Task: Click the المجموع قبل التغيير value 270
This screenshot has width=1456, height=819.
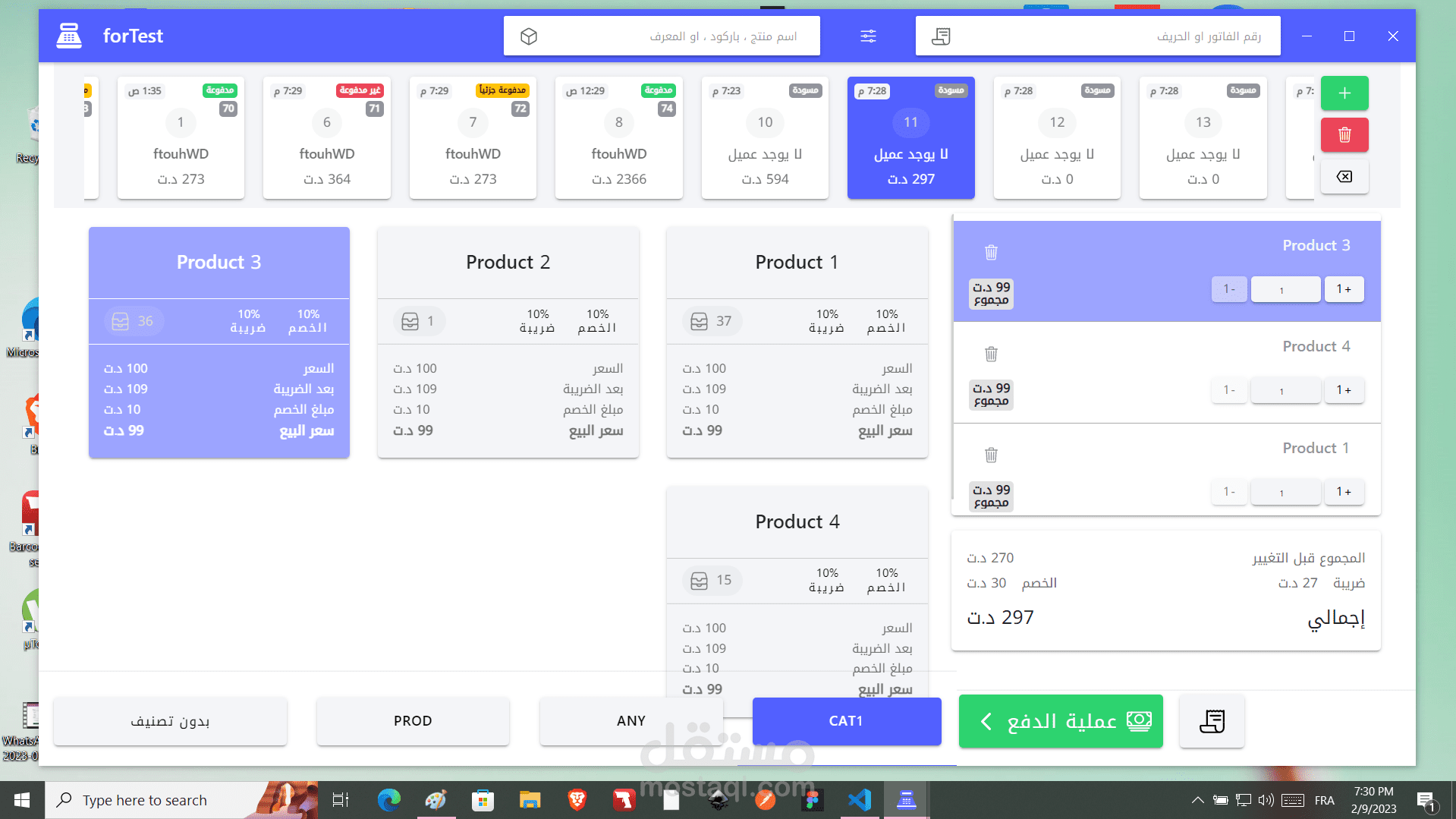Action: pos(990,558)
